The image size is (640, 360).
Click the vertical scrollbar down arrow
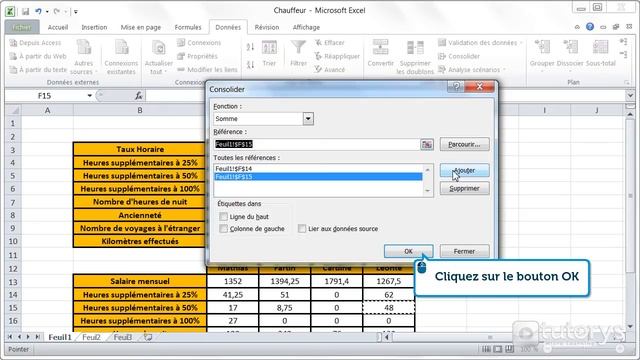pyautogui.click(x=630, y=326)
